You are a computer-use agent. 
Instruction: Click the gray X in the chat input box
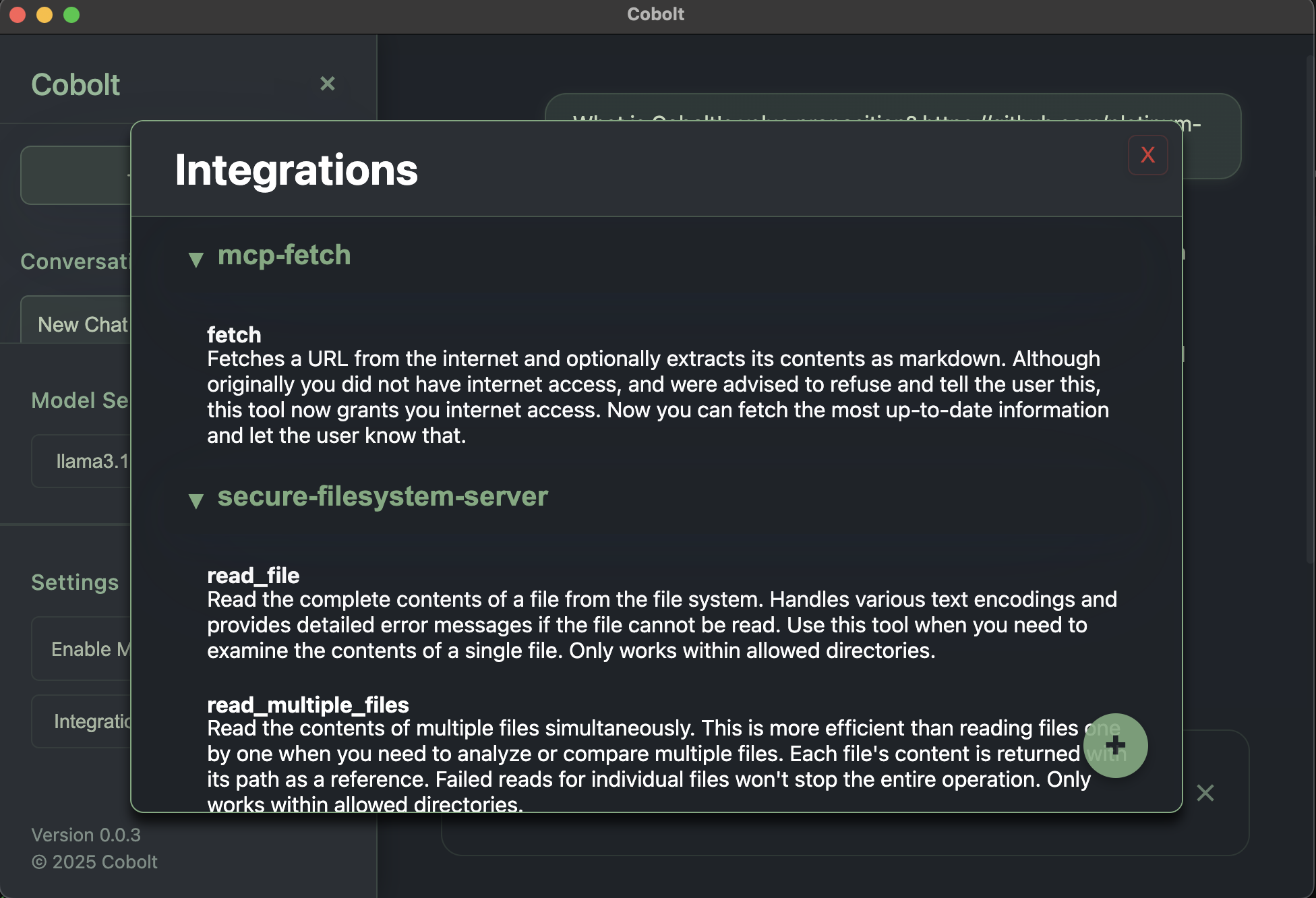(1205, 793)
